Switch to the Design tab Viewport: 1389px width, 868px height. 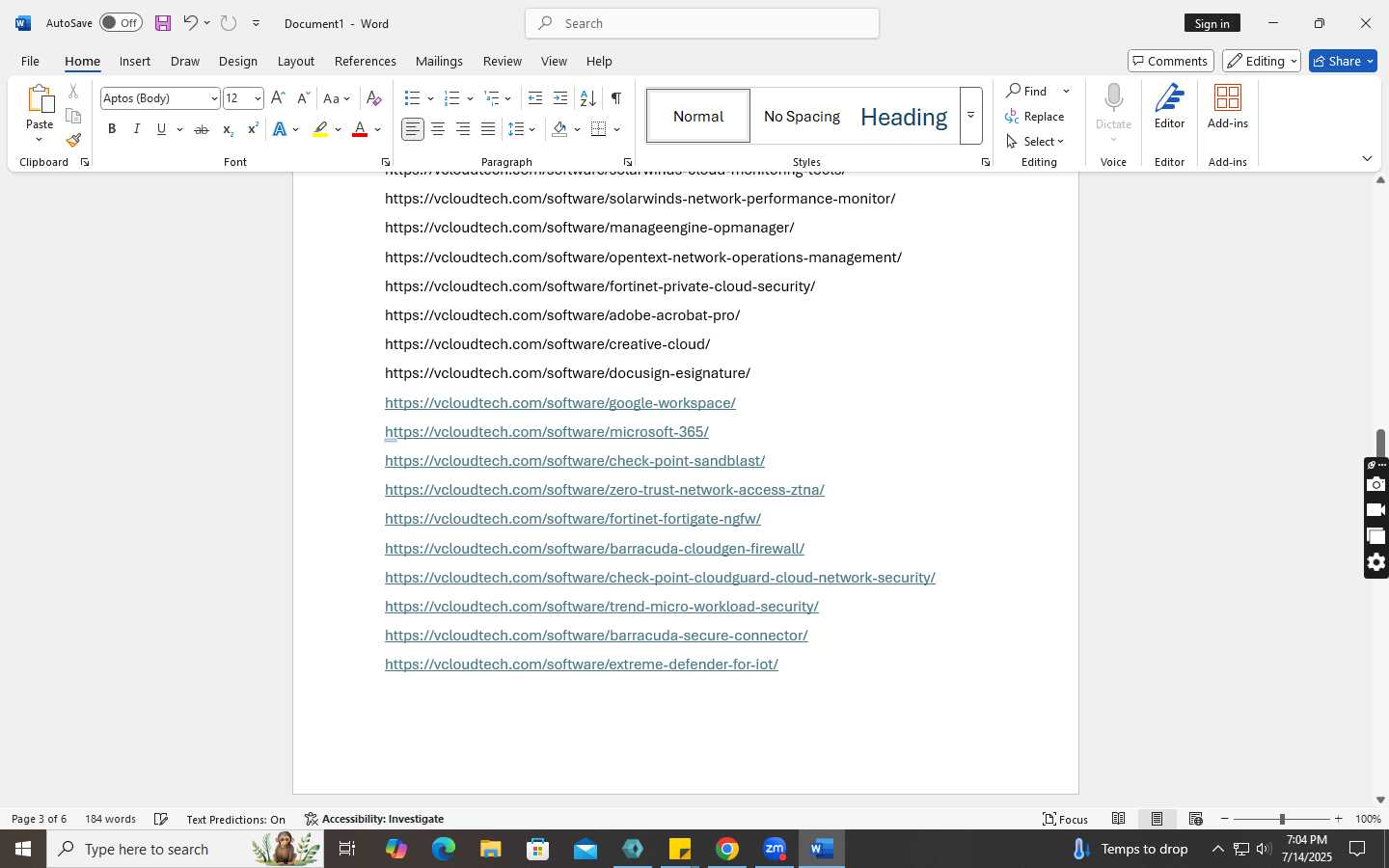point(237,61)
